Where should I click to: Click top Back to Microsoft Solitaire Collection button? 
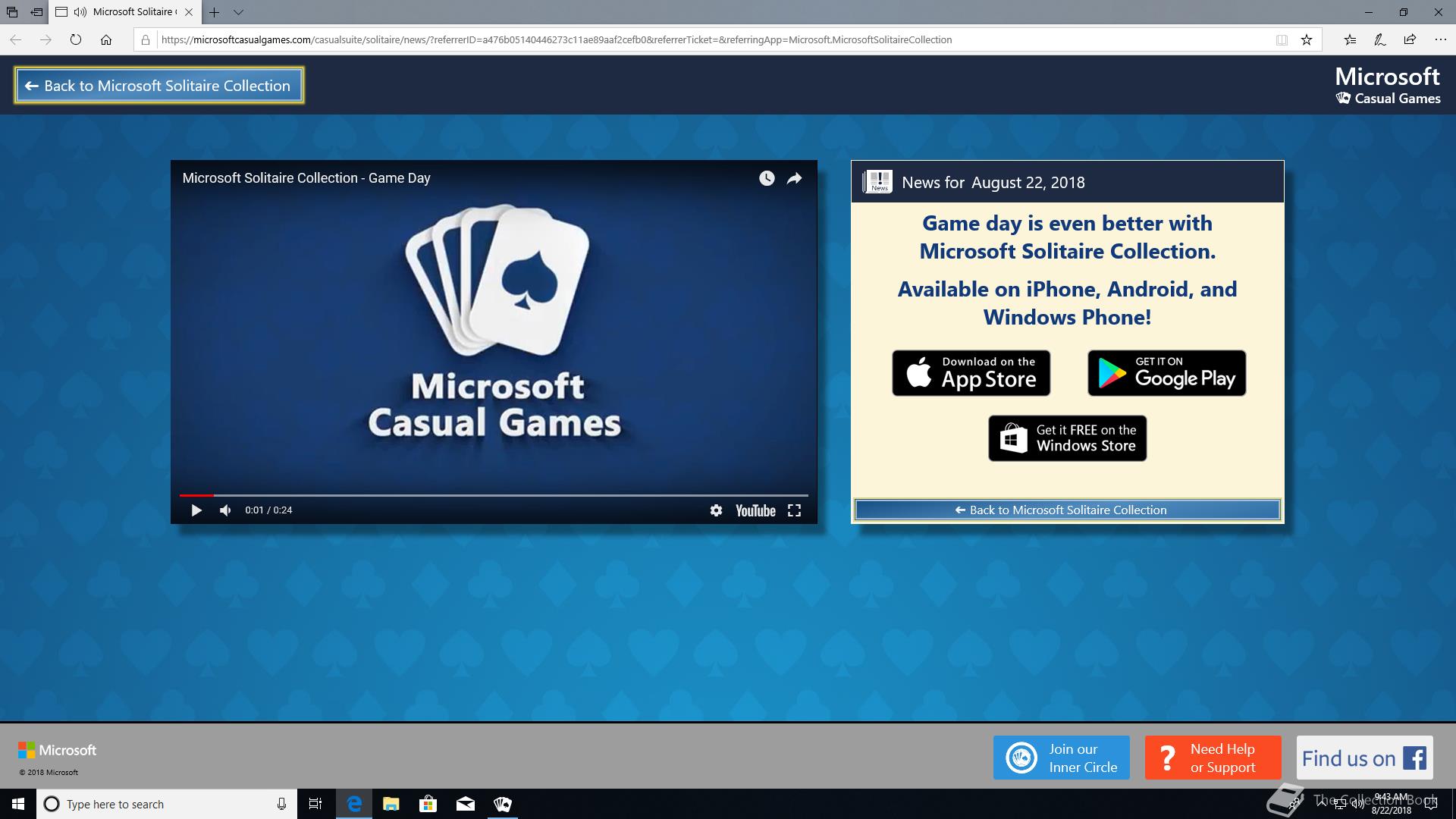pyautogui.click(x=159, y=86)
